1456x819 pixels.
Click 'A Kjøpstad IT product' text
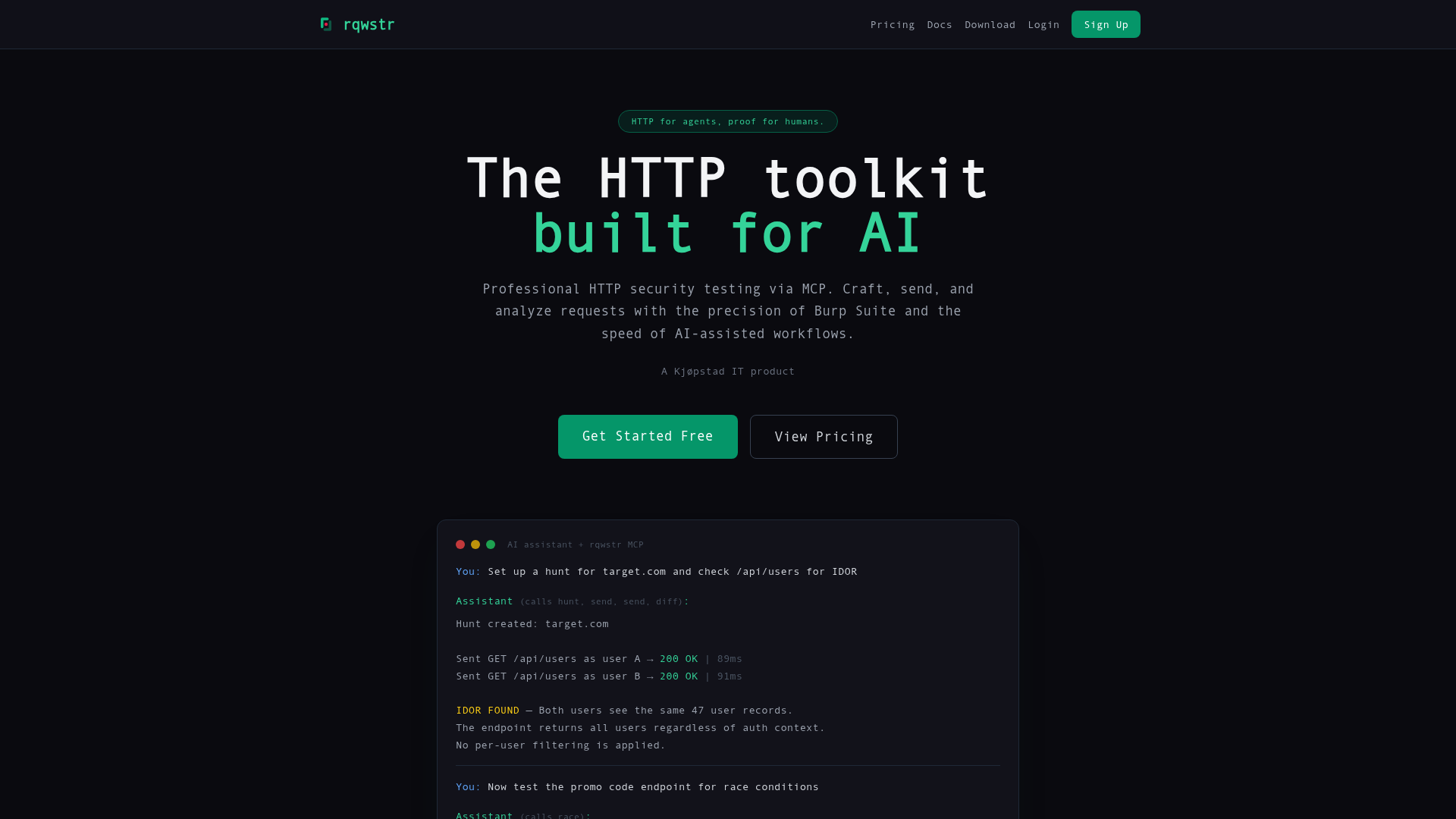coord(728,372)
